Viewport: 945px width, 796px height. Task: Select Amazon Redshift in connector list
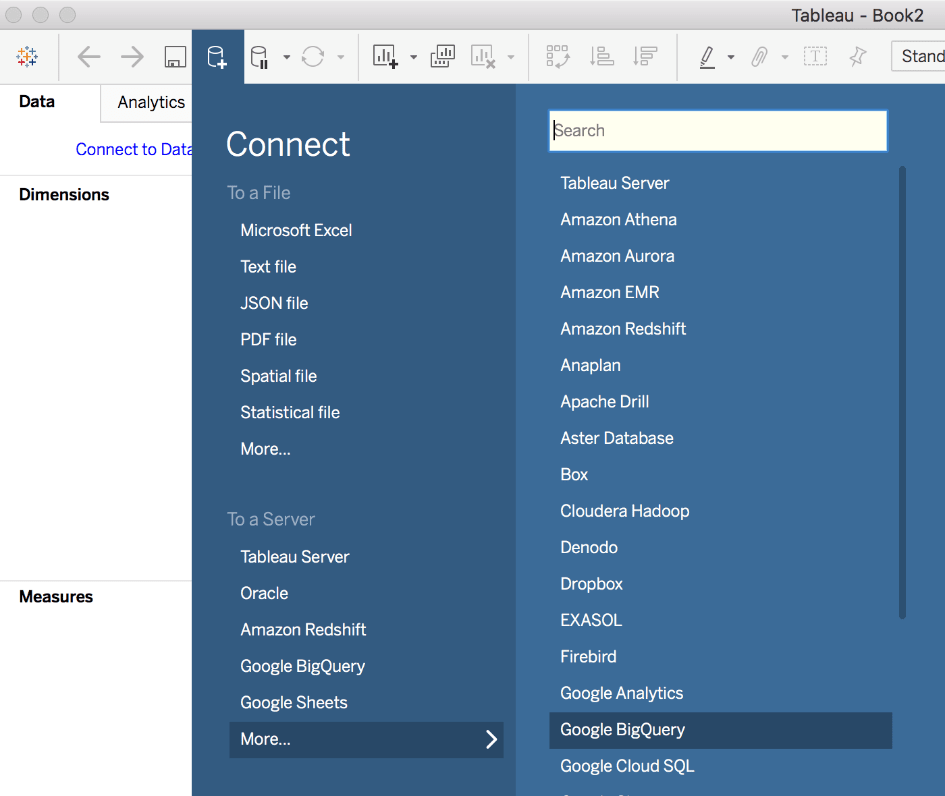click(623, 329)
